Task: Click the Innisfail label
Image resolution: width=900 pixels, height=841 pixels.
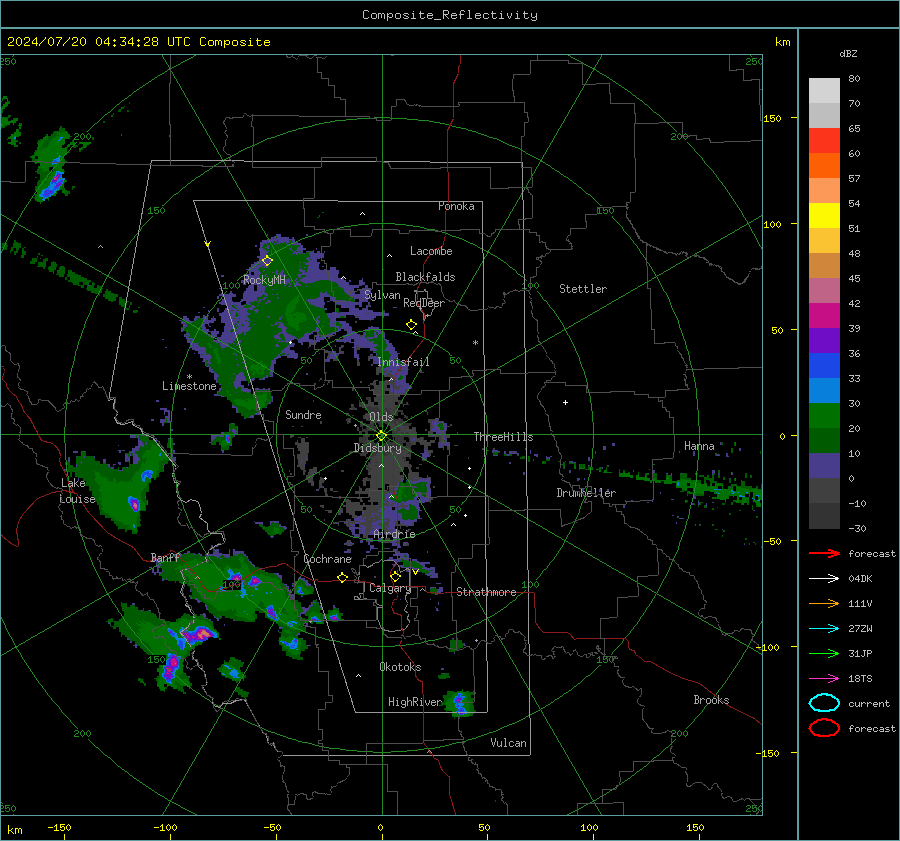Action: click(x=403, y=362)
